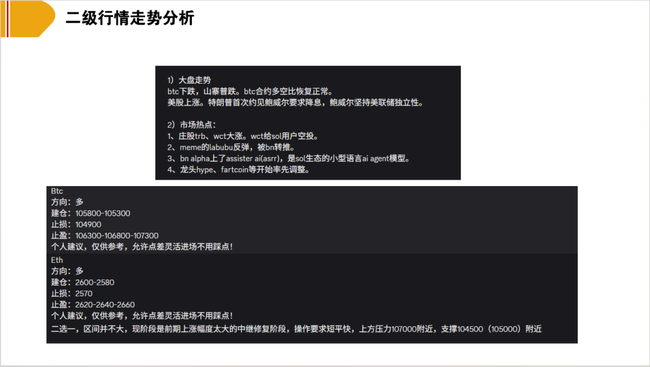Click the slide title 二级行情走势分析
Screen dimensions: 650x367
tap(130, 18)
